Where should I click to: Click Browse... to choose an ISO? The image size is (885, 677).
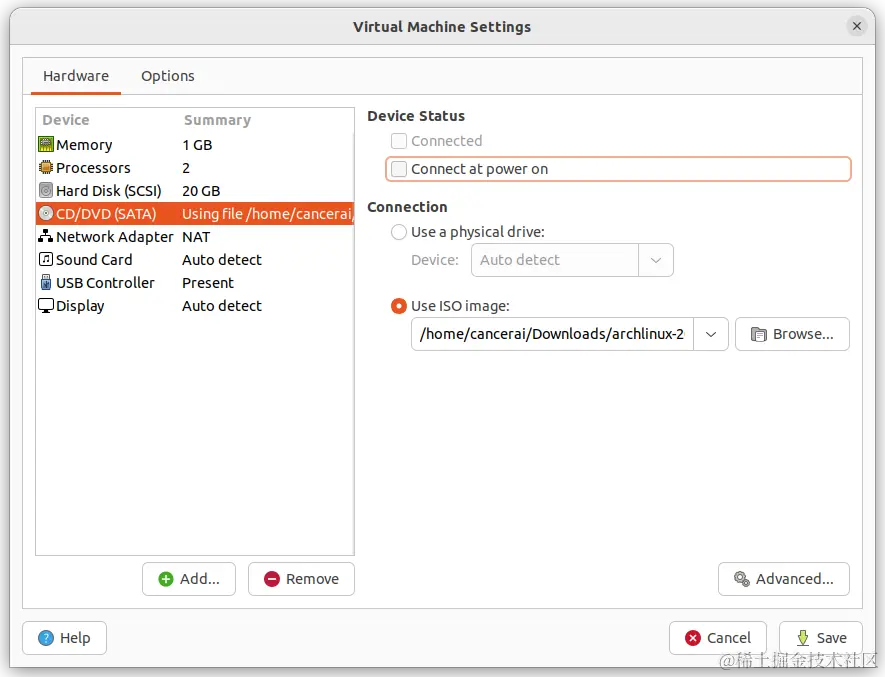(x=792, y=334)
